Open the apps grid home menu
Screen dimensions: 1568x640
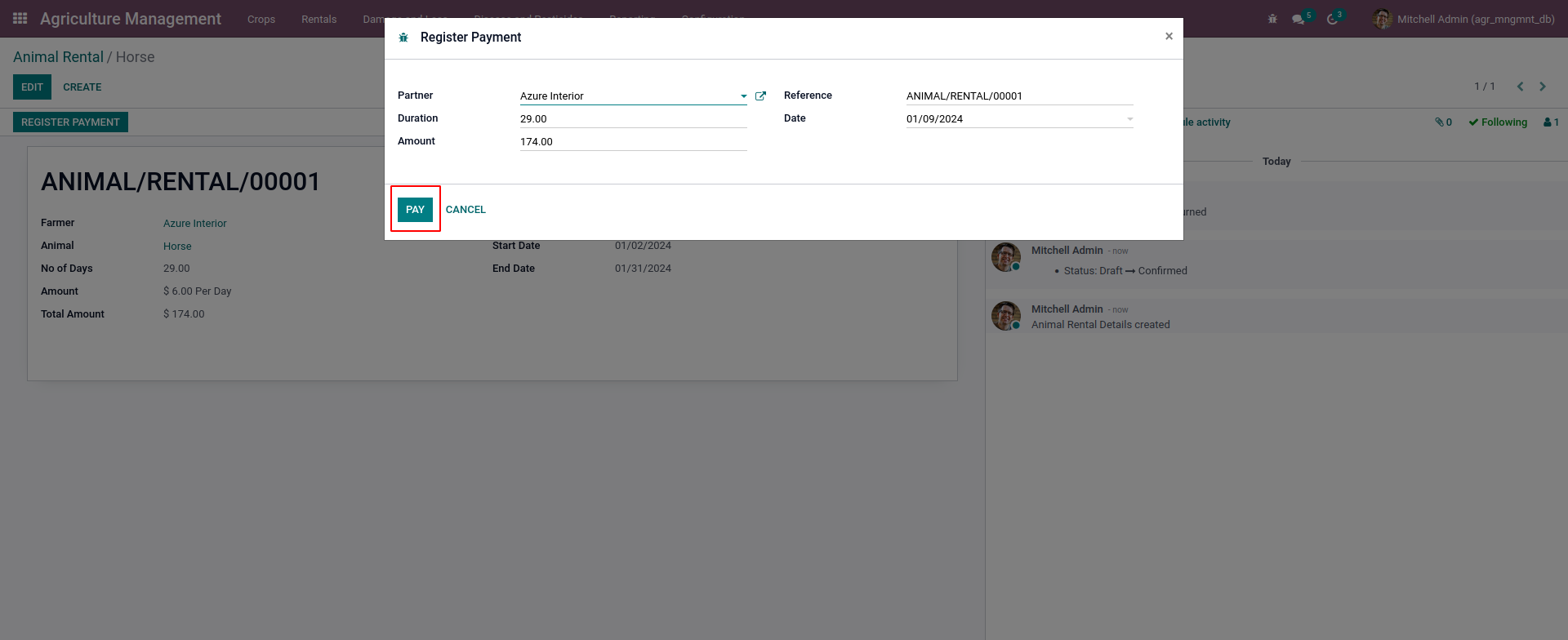click(x=20, y=19)
